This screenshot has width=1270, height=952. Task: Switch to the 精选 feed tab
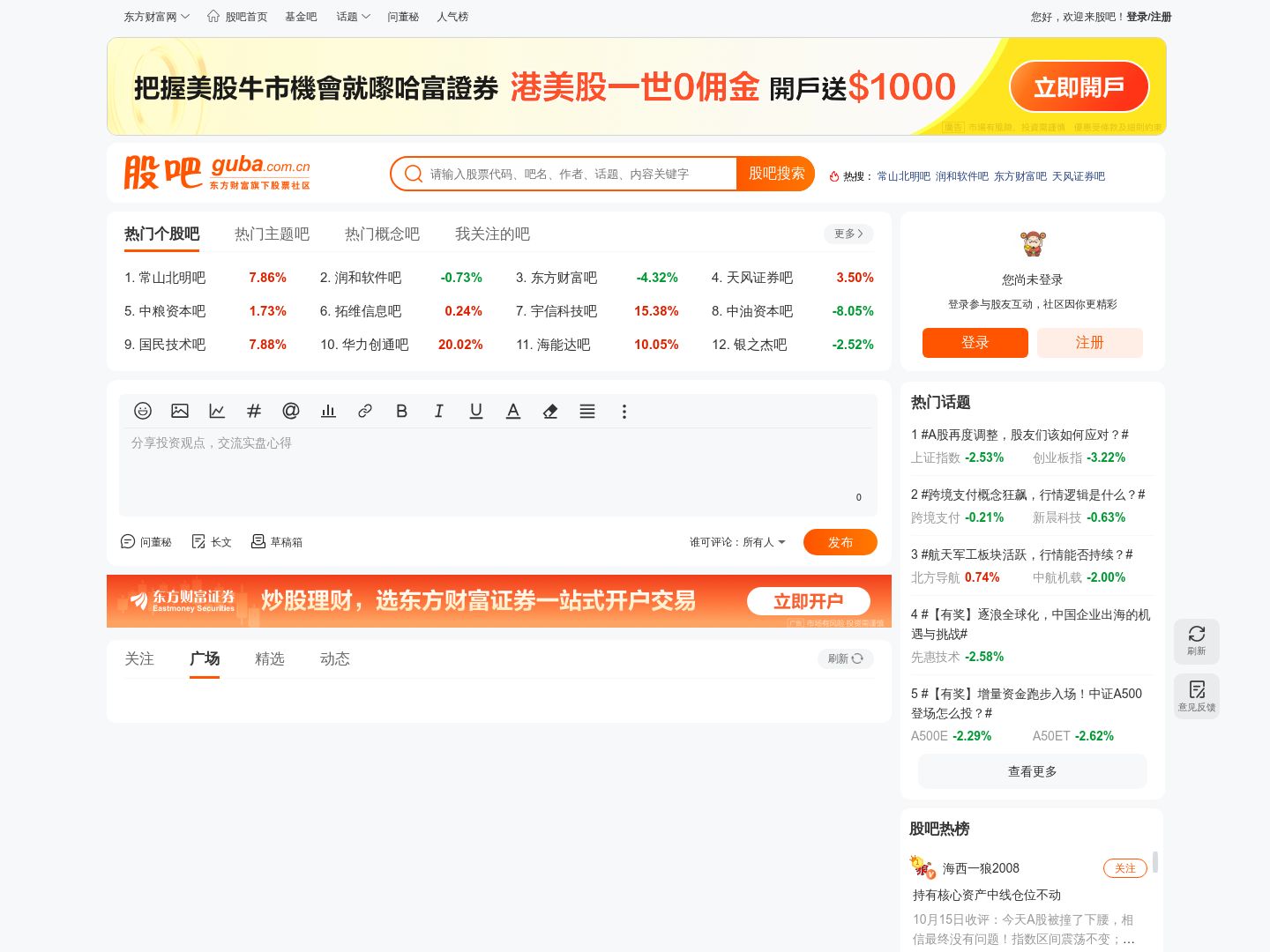(270, 658)
